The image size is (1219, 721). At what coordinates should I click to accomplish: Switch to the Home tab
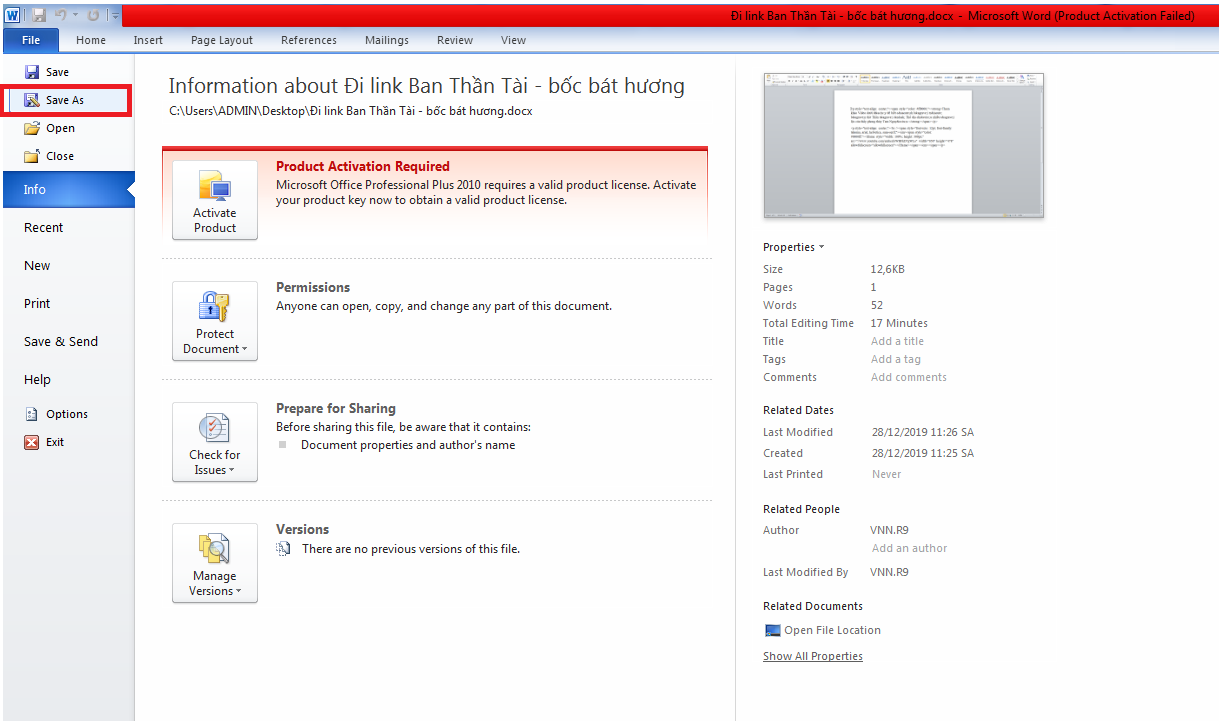pyautogui.click(x=91, y=40)
